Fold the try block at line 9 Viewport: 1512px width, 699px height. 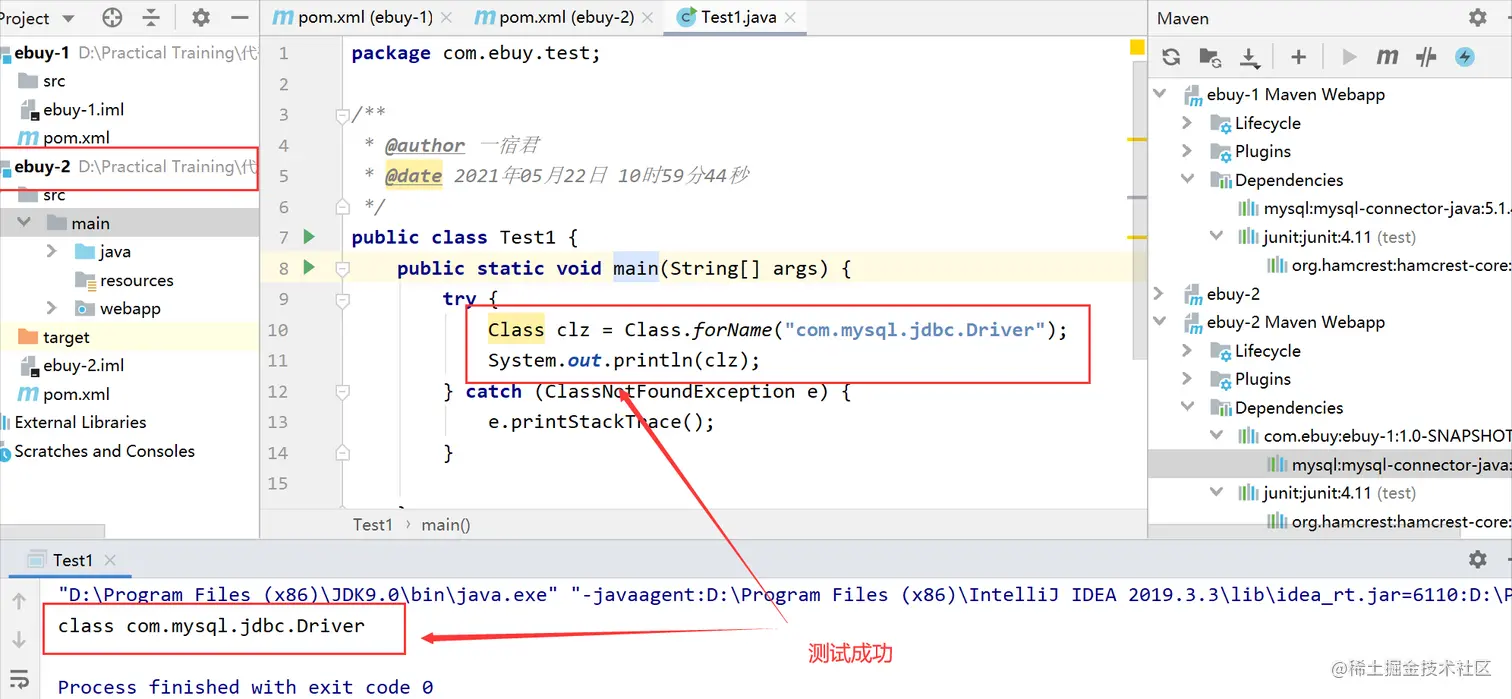click(x=342, y=299)
